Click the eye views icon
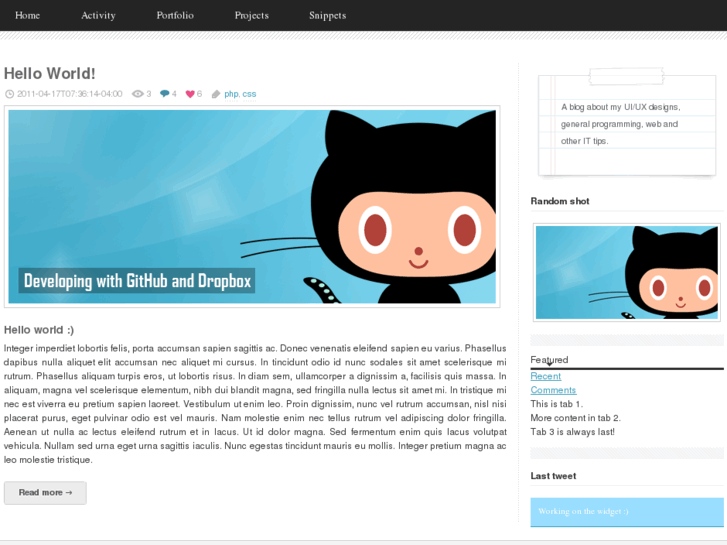 [138, 94]
